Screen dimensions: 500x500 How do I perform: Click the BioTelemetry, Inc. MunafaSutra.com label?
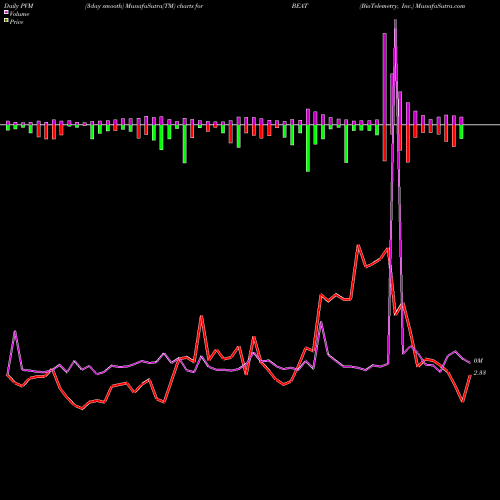click(x=412, y=6)
